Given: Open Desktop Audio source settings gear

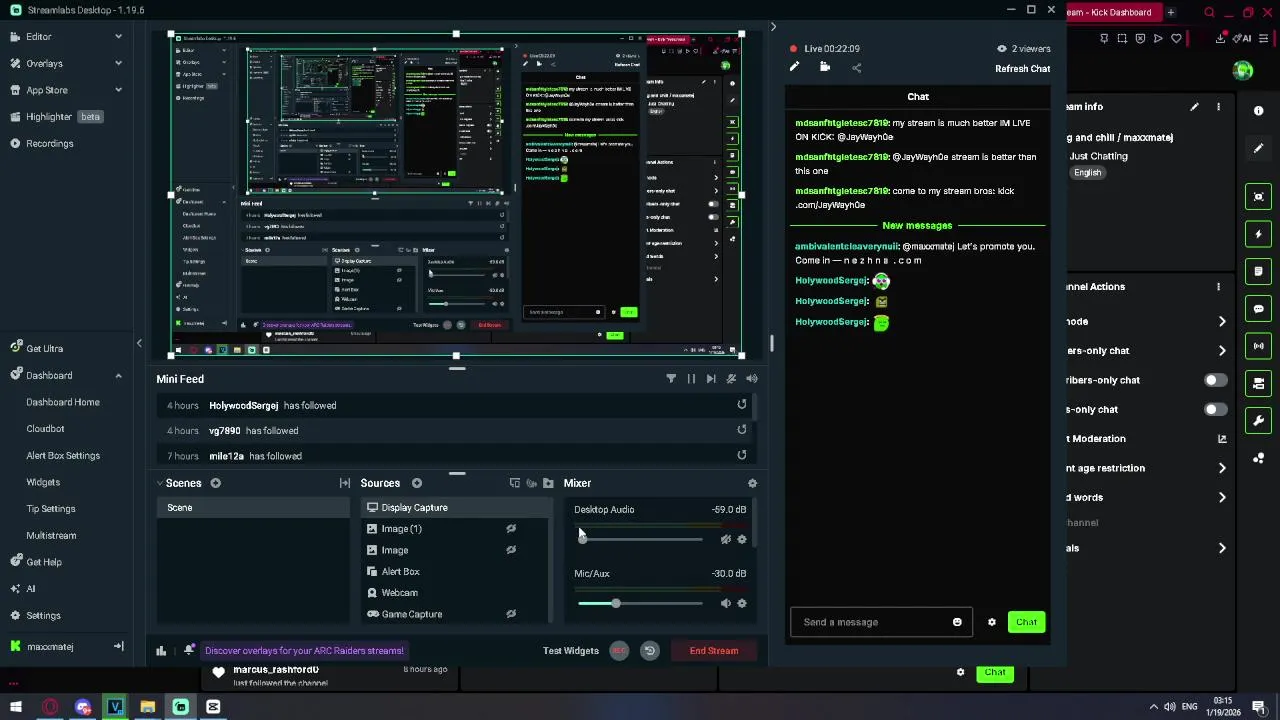Looking at the screenshot, I should (x=742, y=539).
